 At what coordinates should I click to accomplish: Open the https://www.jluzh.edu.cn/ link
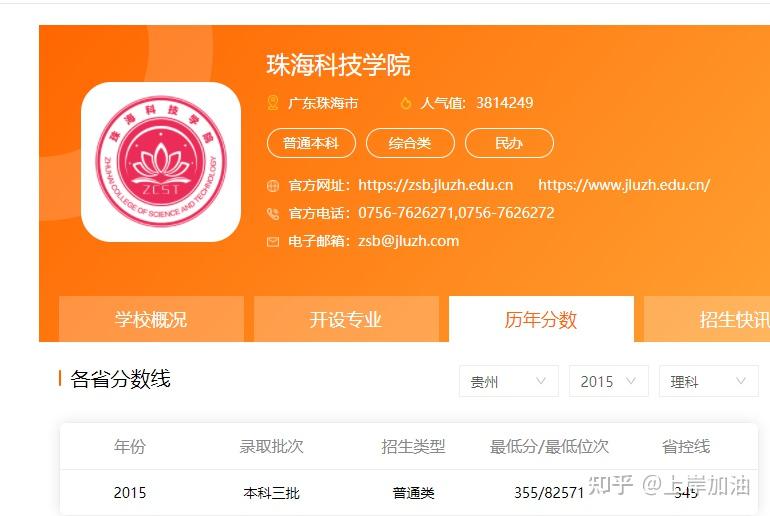[624, 185]
